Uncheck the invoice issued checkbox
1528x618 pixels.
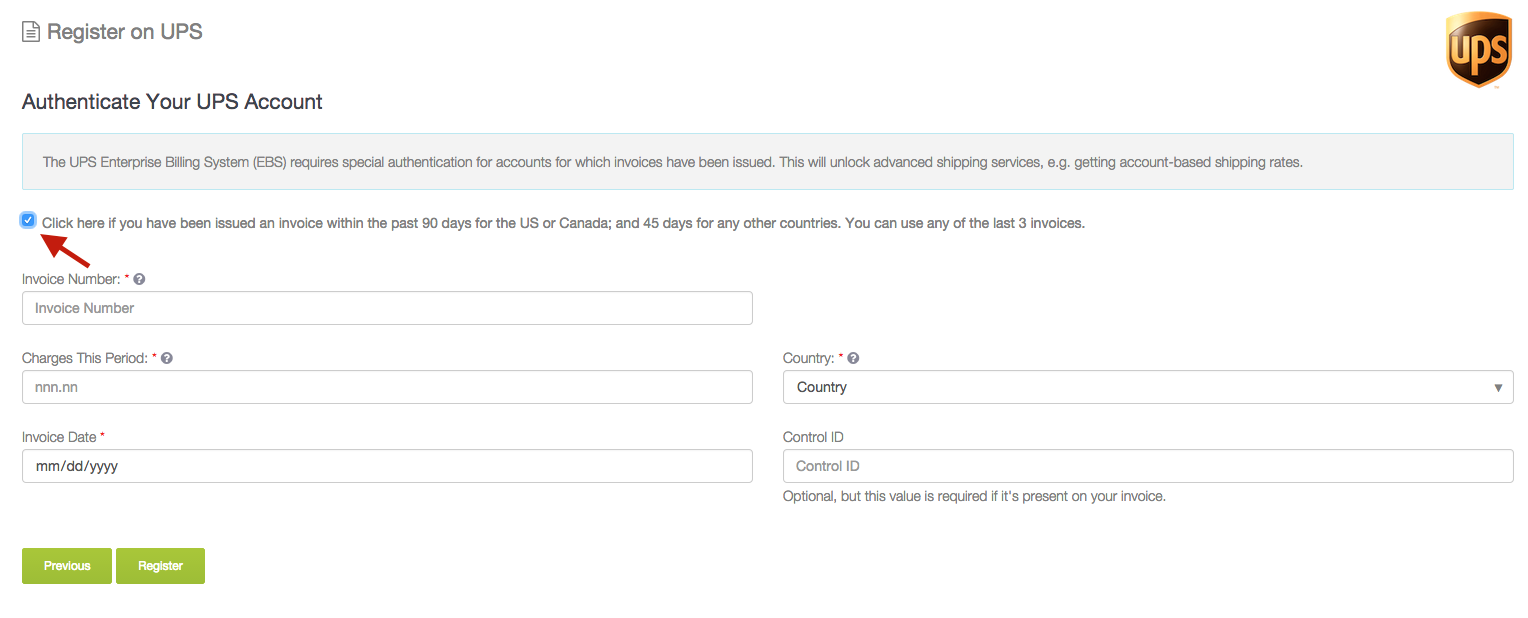coord(28,220)
